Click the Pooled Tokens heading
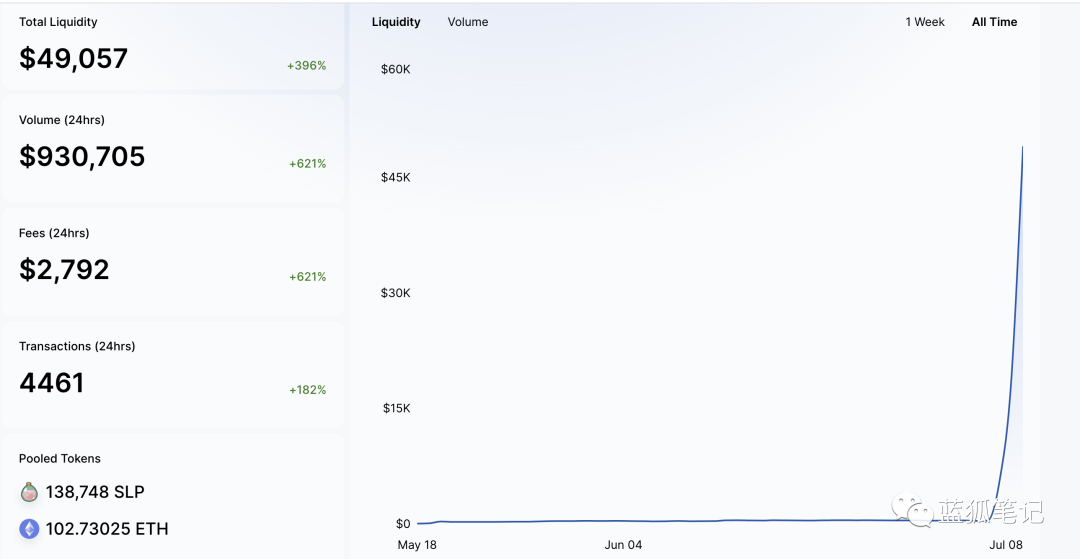 (x=60, y=459)
